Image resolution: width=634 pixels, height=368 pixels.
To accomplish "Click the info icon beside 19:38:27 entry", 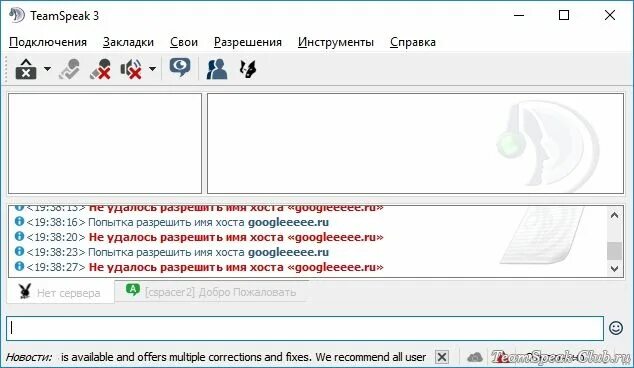I will pyautogui.click(x=19, y=266).
